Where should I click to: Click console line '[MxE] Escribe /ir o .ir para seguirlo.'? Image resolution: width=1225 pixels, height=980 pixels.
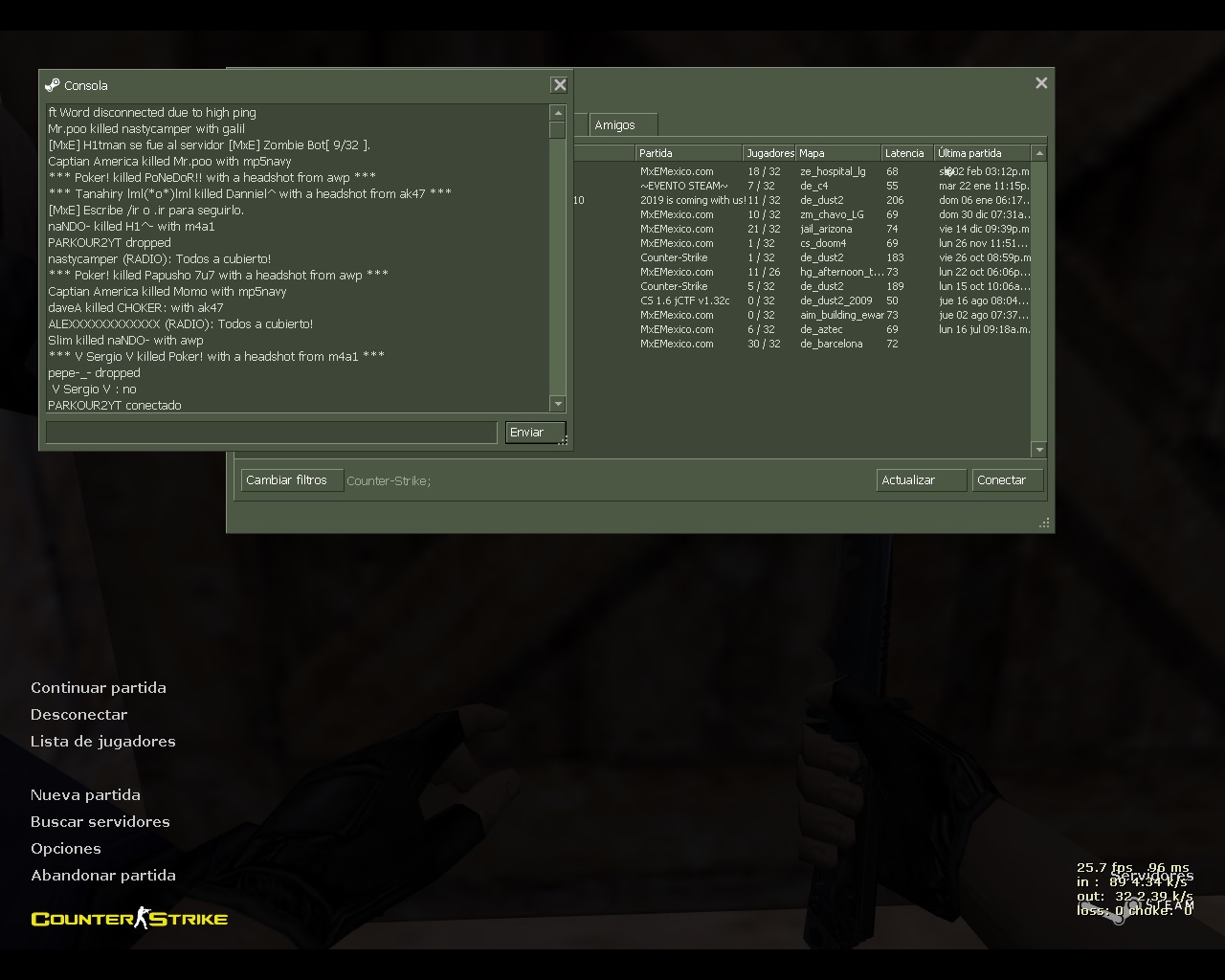(146, 210)
